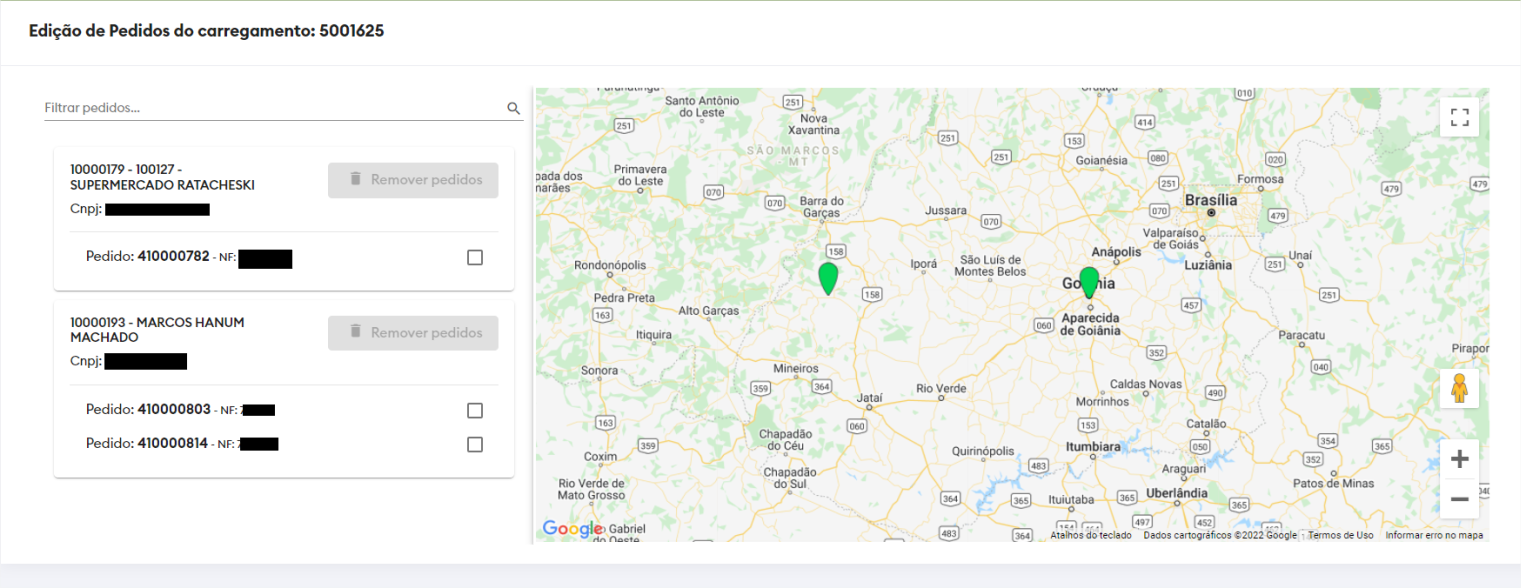This screenshot has width=1521, height=588.
Task: Click the 10000193 - Marcos Hanum Machado title
Action: 157,330
